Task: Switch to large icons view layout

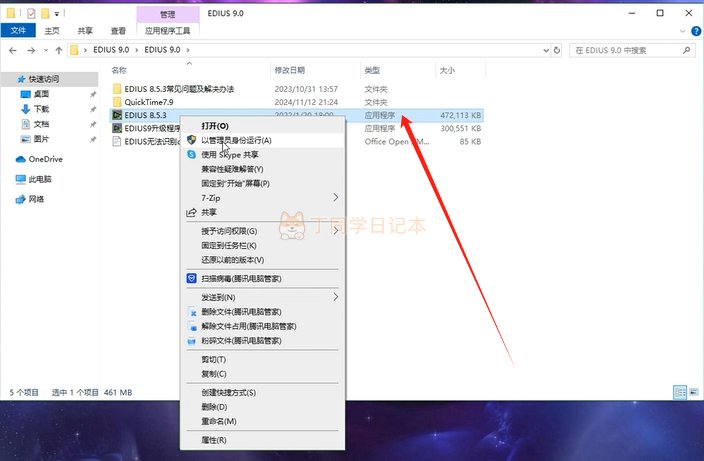Action: [x=694, y=392]
